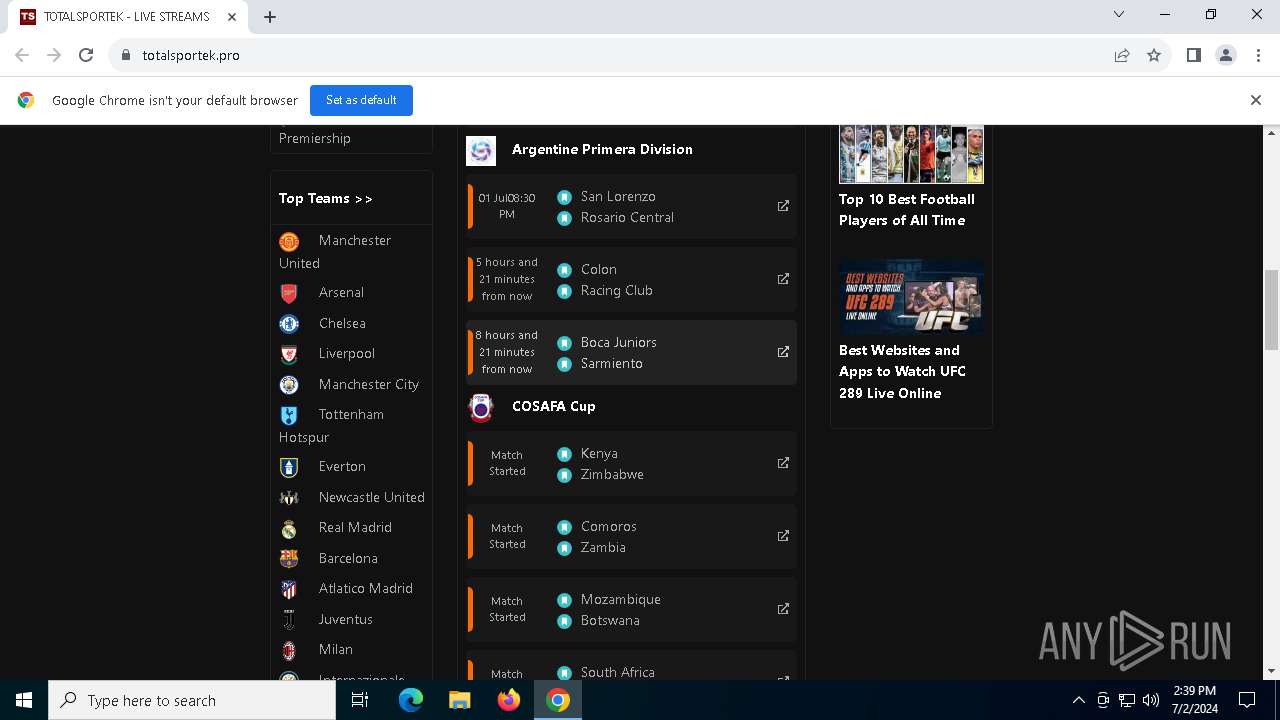This screenshot has width=1280, height=720.
Task: Open external link icon for Colon match
Action: (783, 279)
